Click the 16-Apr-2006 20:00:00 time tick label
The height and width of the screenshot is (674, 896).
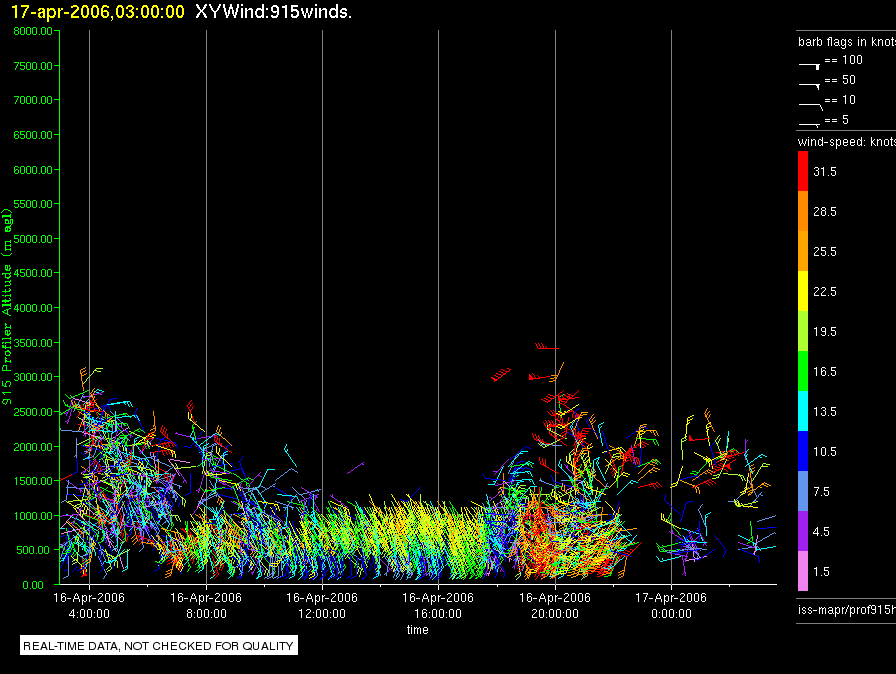click(x=555, y=605)
